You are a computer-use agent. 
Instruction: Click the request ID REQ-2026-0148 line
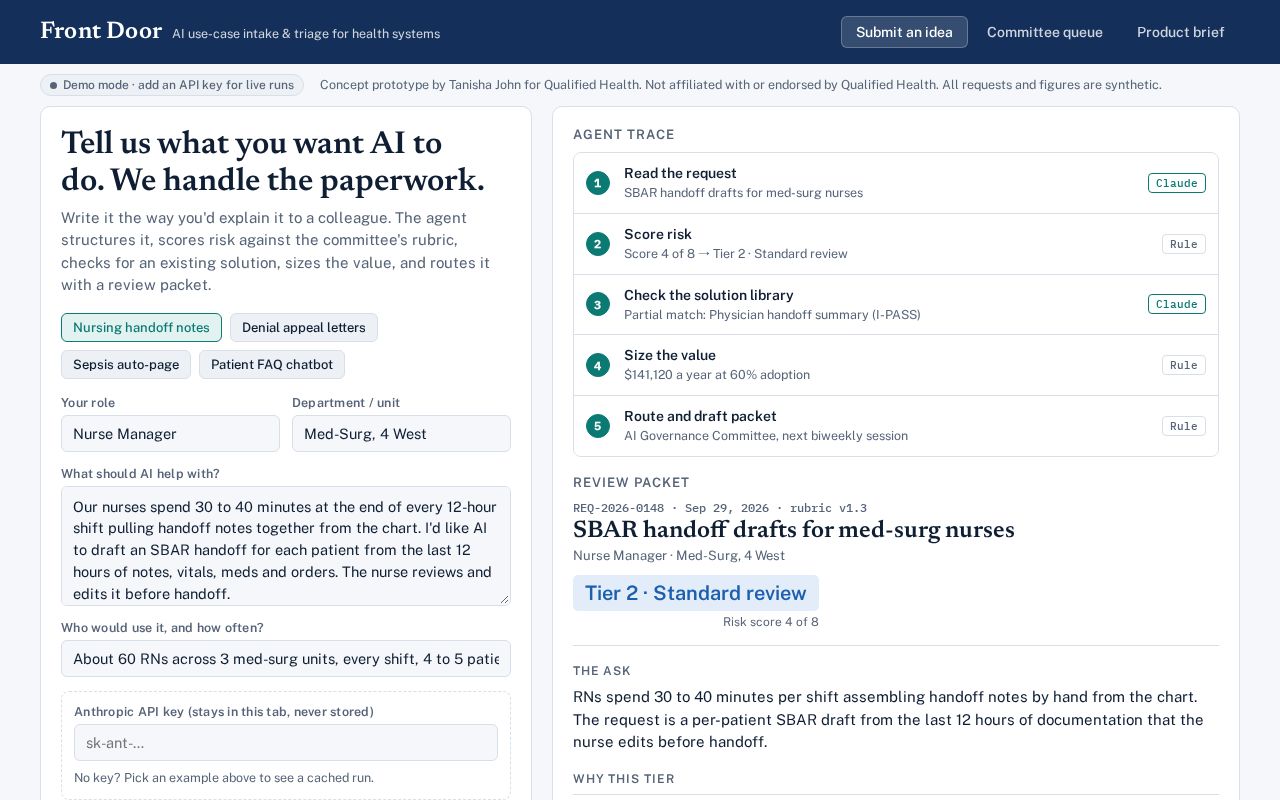pos(720,508)
